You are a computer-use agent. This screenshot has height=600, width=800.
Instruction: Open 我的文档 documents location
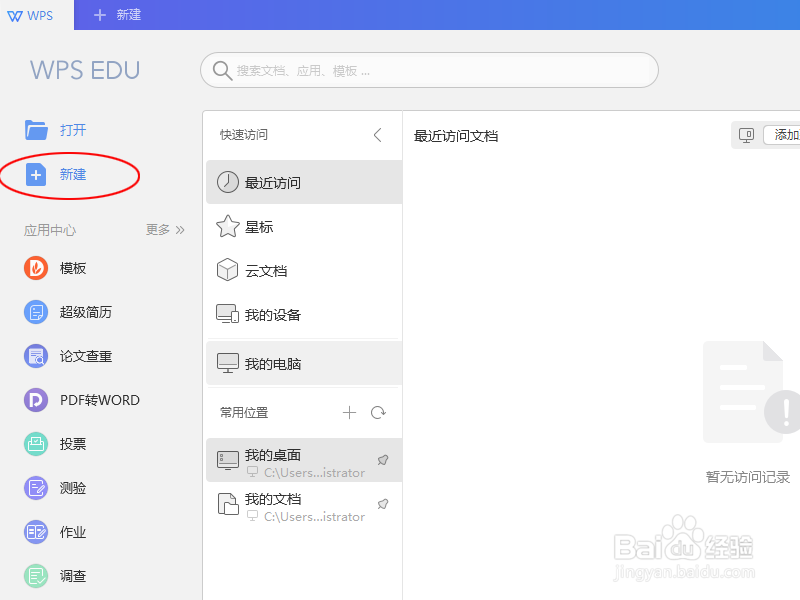[304, 505]
